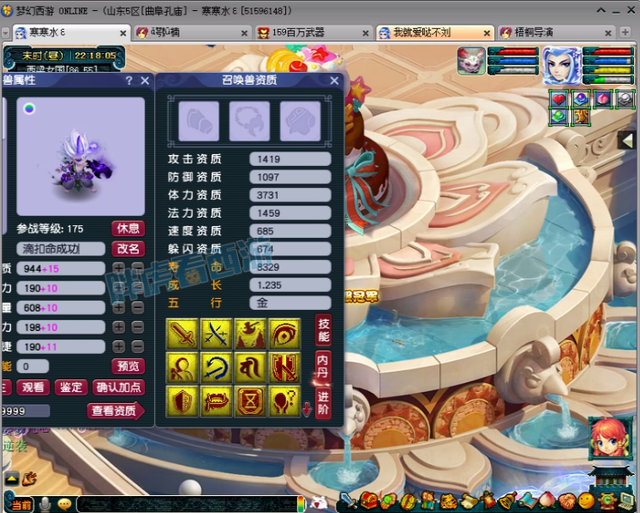The width and height of the screenshot is (640, 513).
Task: Click the smiley face icon in bottom bar
Action: pyautogui.click(x=587, y=502)
